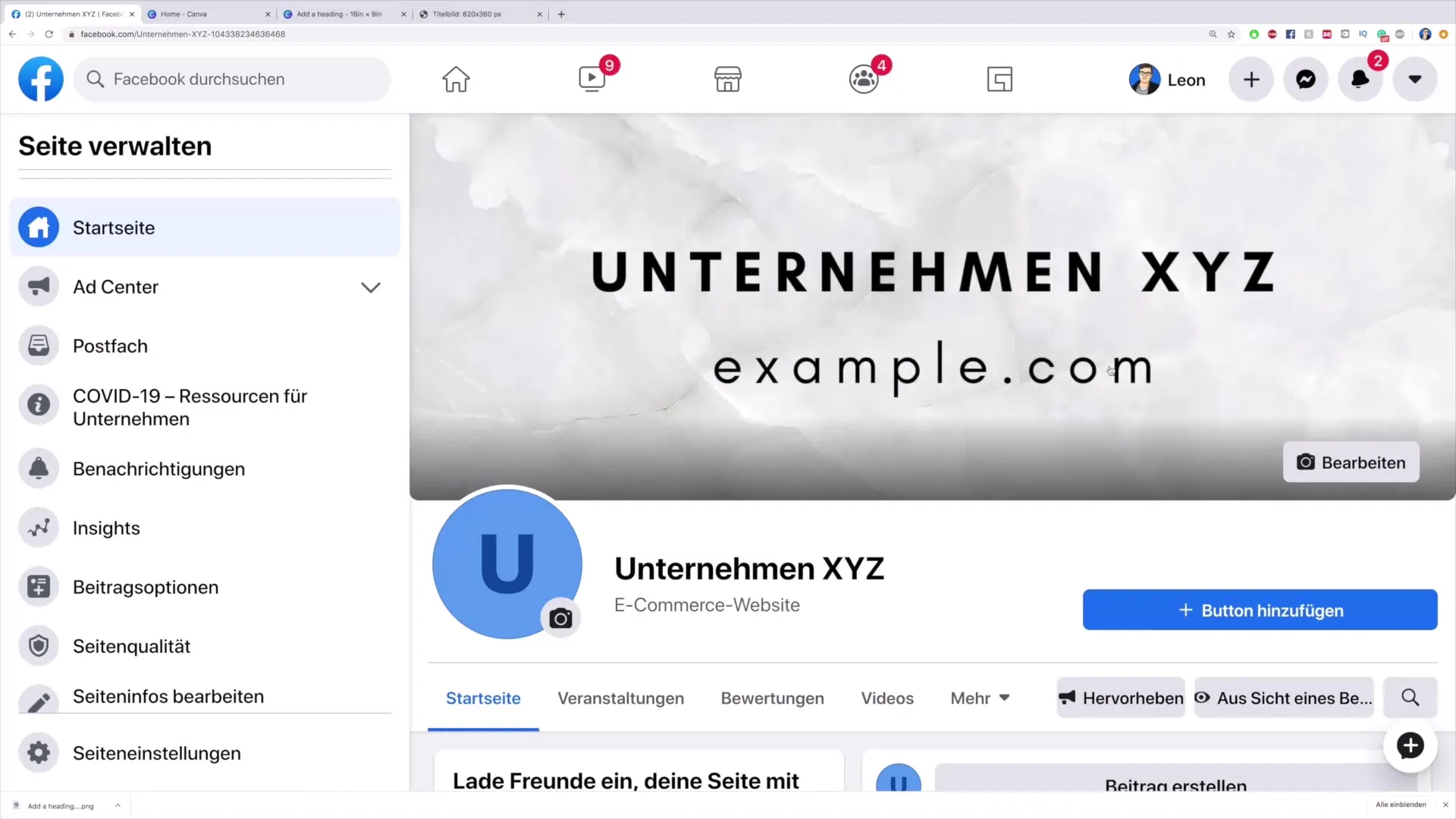Click Button hinzufügen action button
Viewport: 1456px width, 819px height.
coord(1260,610)
